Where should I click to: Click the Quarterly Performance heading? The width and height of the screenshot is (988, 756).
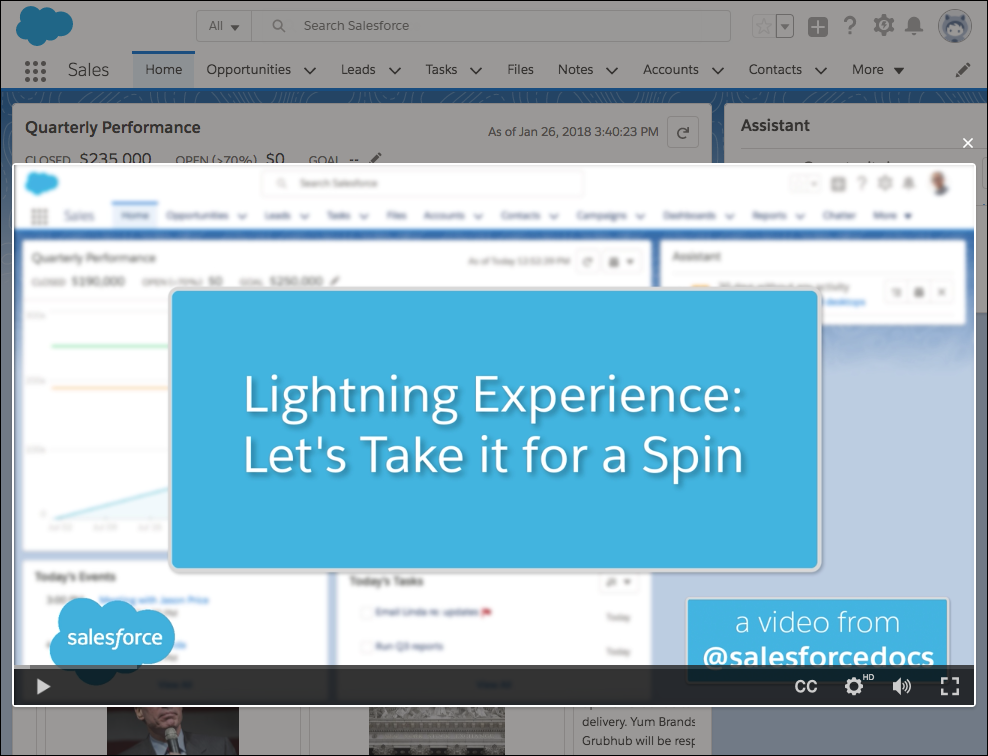pyautogui.click(x=113, y=127)
